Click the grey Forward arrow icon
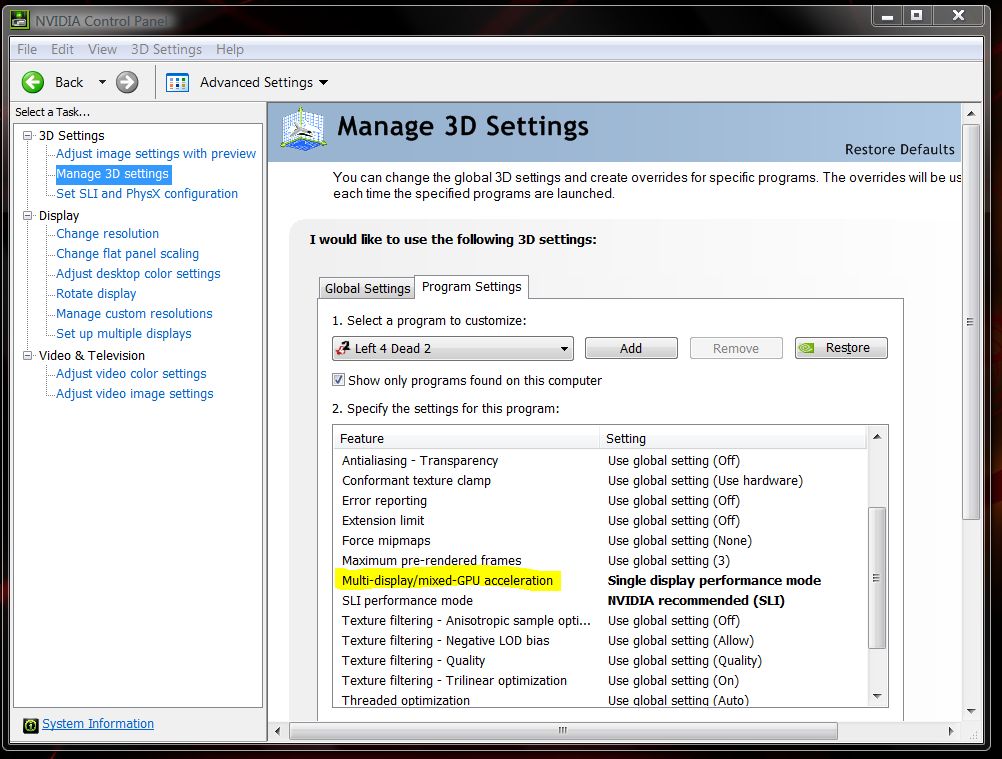 coord(127,82)
